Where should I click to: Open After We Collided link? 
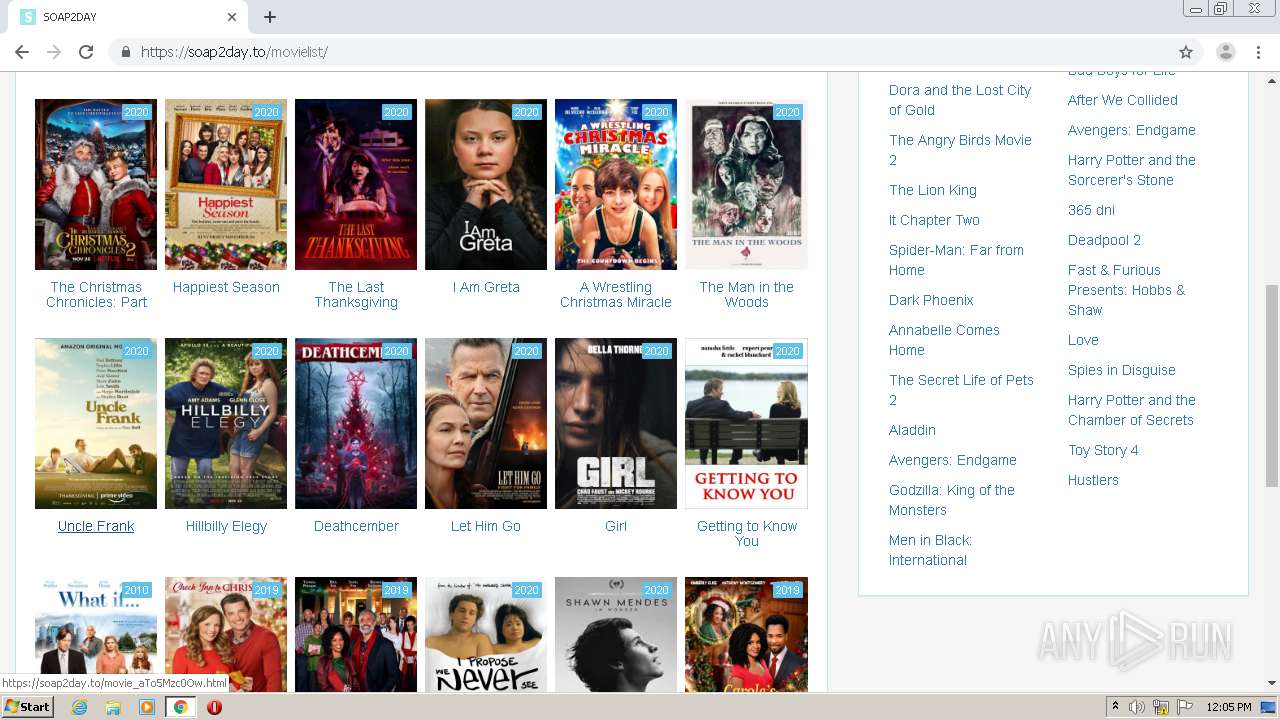(x=1122, y=100)
